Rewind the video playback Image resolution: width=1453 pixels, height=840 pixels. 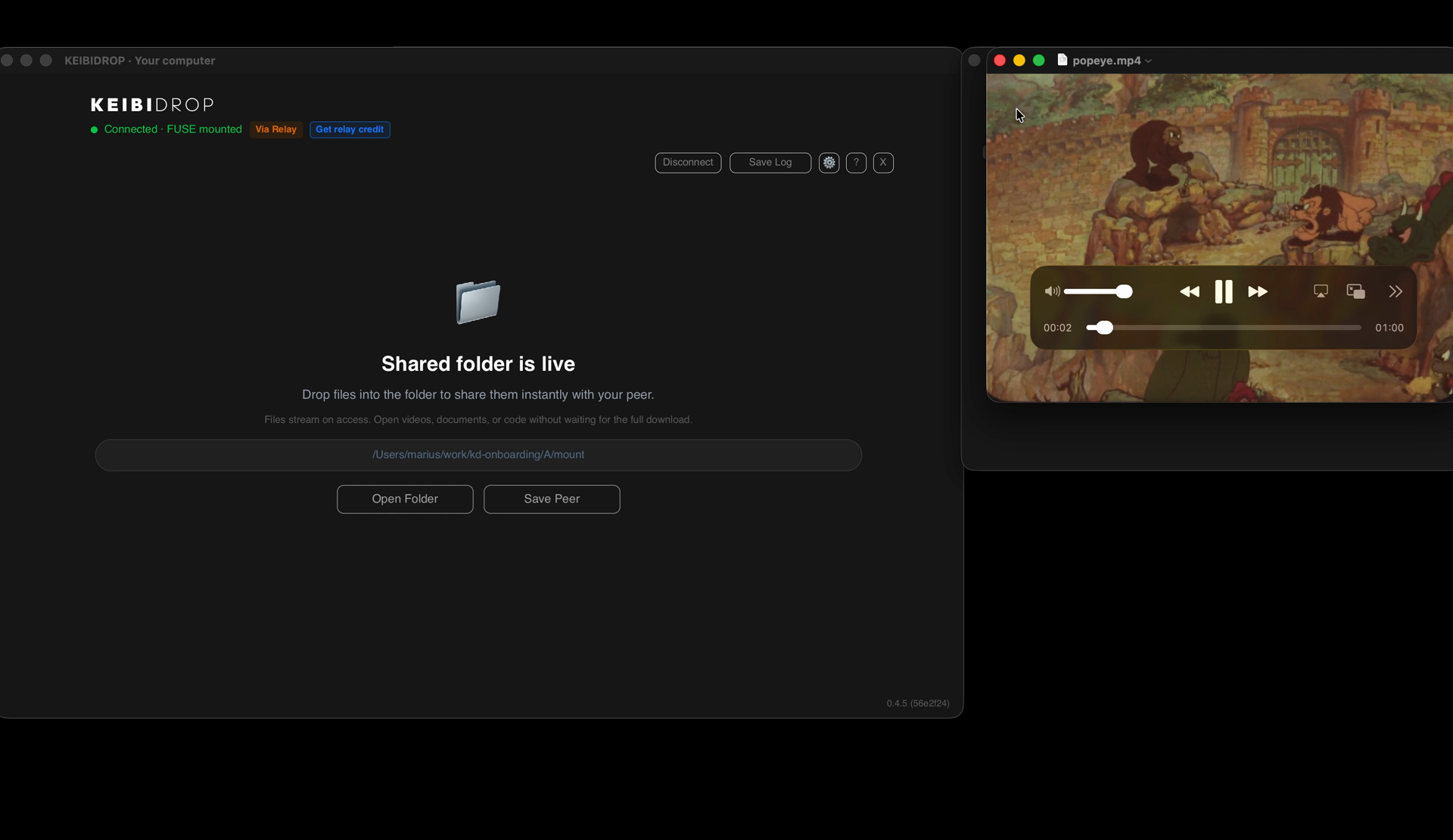click(x=1190, y=291)
